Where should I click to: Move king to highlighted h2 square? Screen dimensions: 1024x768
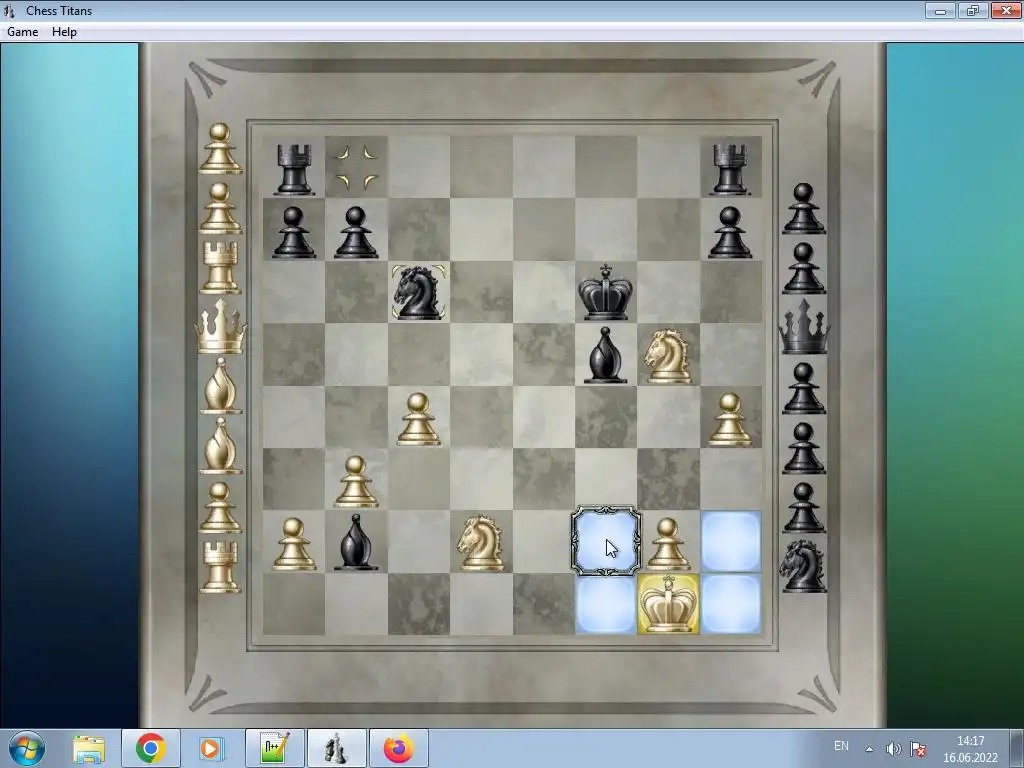coord(730,541)
